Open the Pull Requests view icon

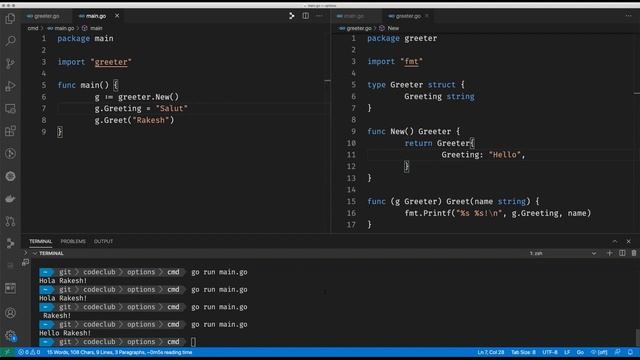[x=10, y=221]
